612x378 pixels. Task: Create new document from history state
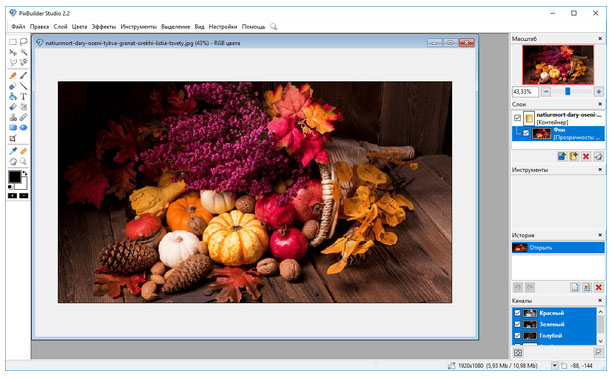[575, 288]
